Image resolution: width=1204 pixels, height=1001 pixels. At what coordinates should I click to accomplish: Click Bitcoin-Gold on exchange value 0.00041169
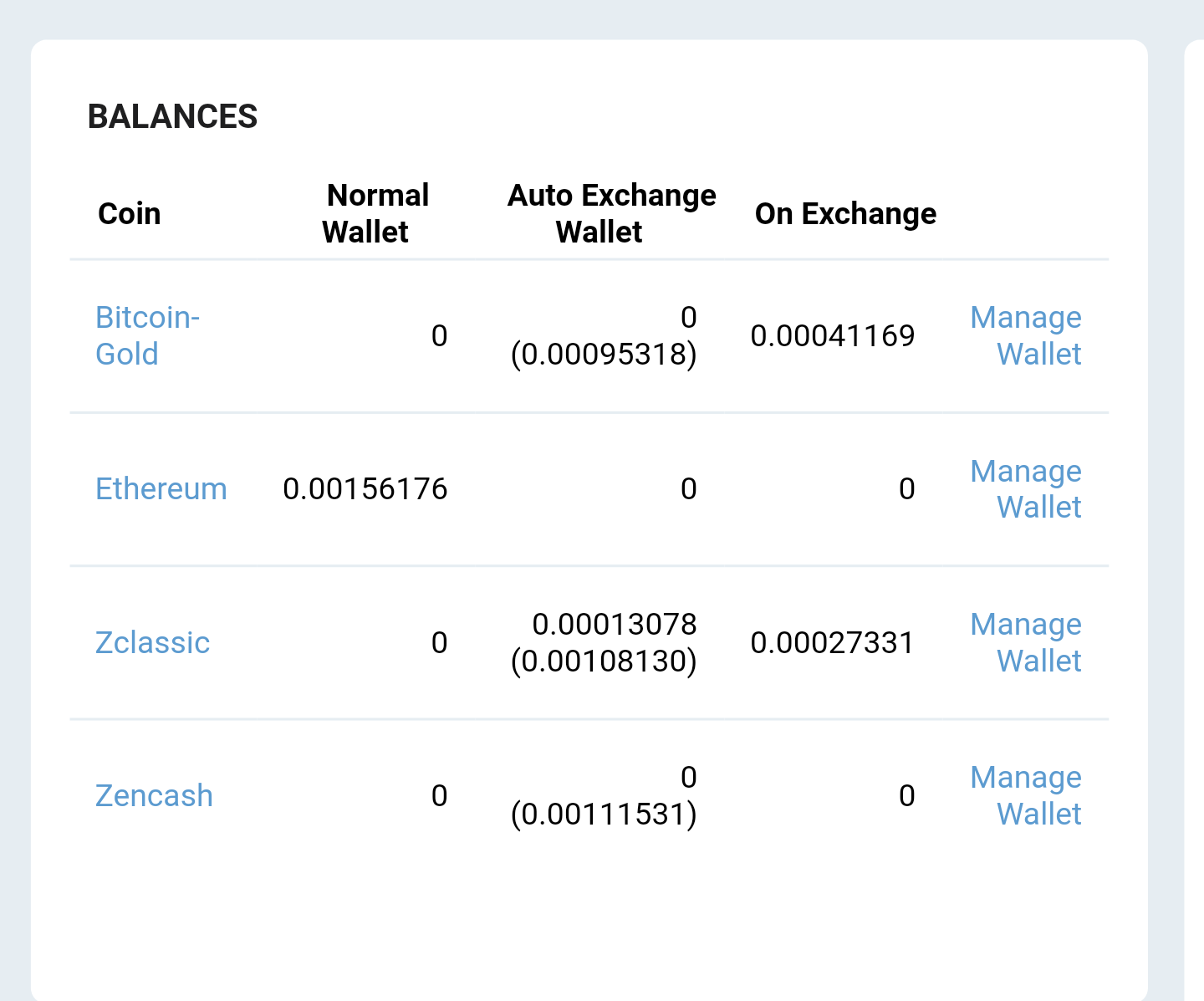point(833,335)
